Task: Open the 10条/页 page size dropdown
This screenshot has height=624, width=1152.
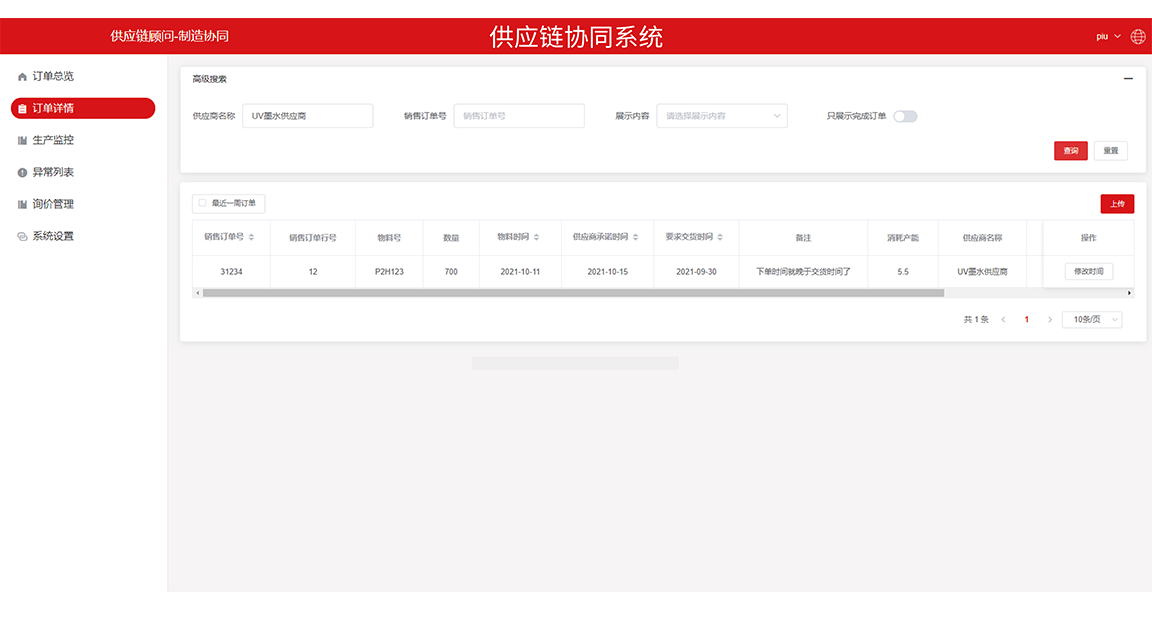Action: 1091,320
